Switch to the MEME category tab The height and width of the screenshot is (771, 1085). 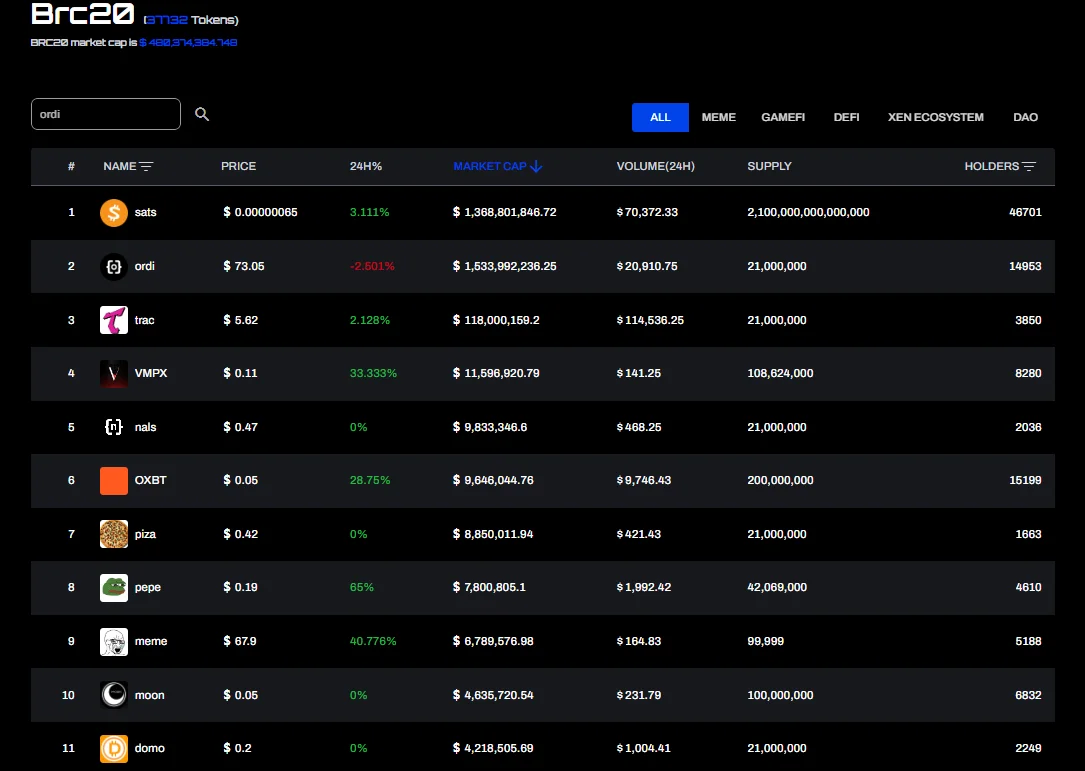click(x=718, y=117)
